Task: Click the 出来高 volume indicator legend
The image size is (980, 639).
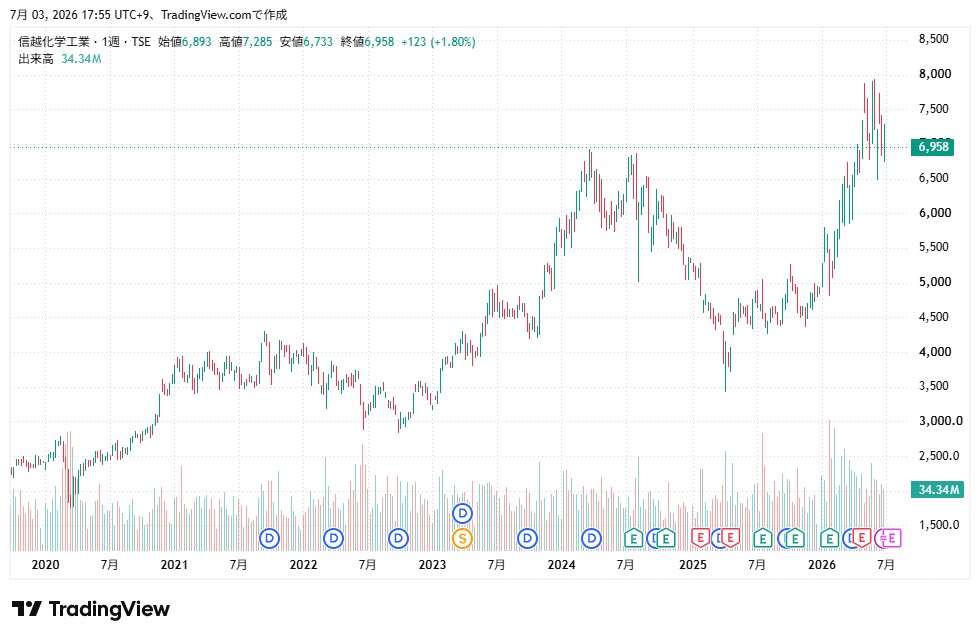Action: (36, 59)
